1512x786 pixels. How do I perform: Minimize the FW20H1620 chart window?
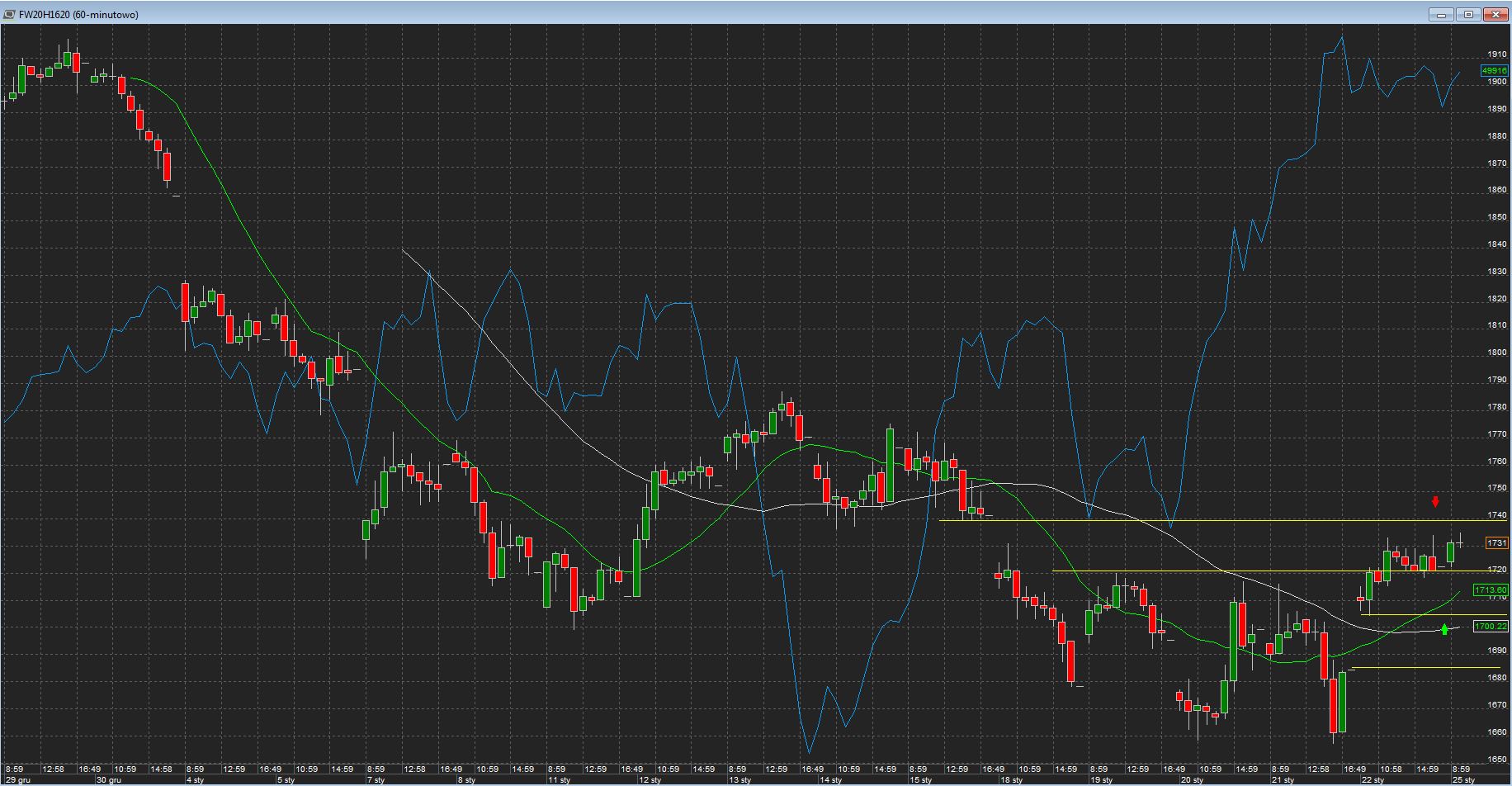[1442, 14]
